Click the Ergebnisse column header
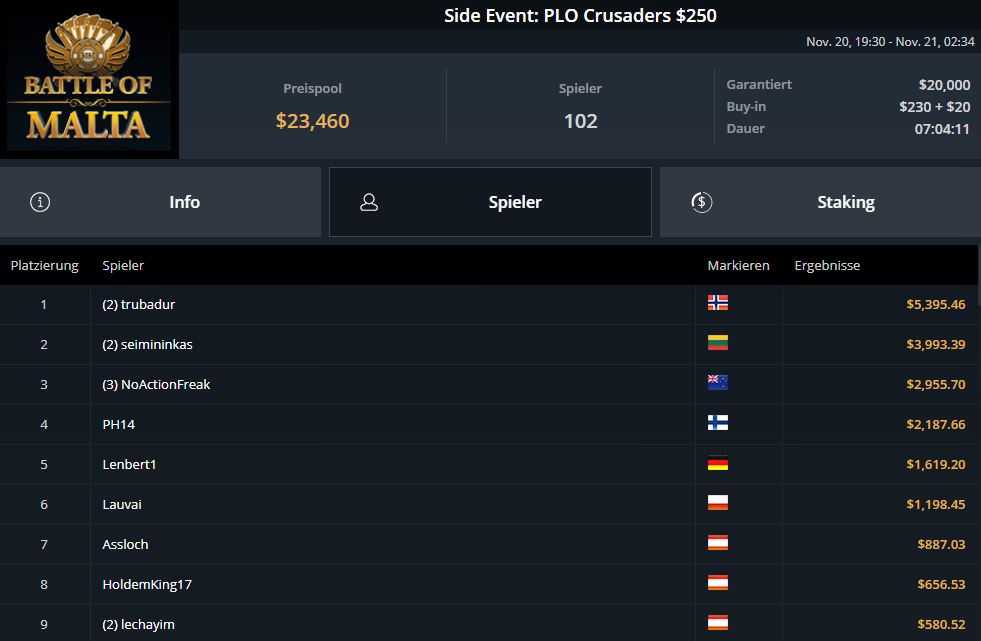The image size is (981, 641). [827, 265]
